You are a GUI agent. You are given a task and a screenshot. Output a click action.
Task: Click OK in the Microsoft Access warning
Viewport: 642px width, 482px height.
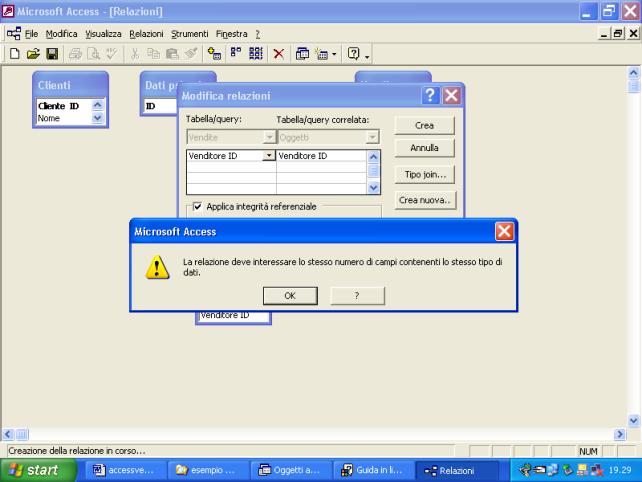pyautogui.click(x=290, y=296)
